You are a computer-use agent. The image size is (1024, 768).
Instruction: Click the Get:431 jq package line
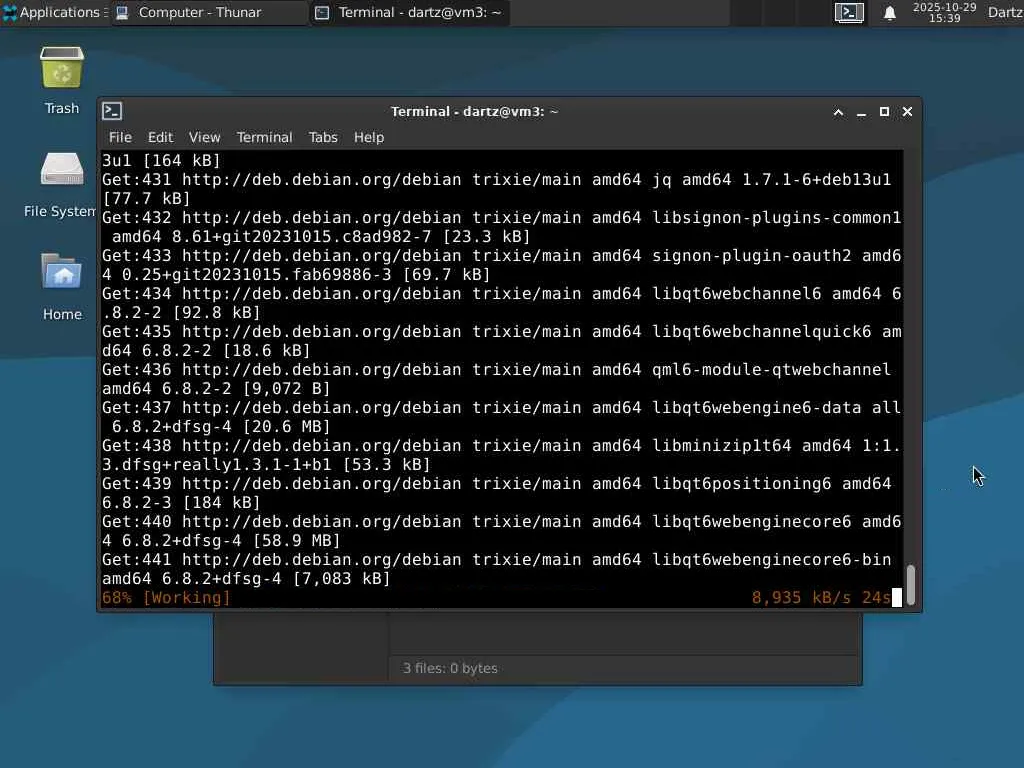pyautogui.click(x=496, y=189)
